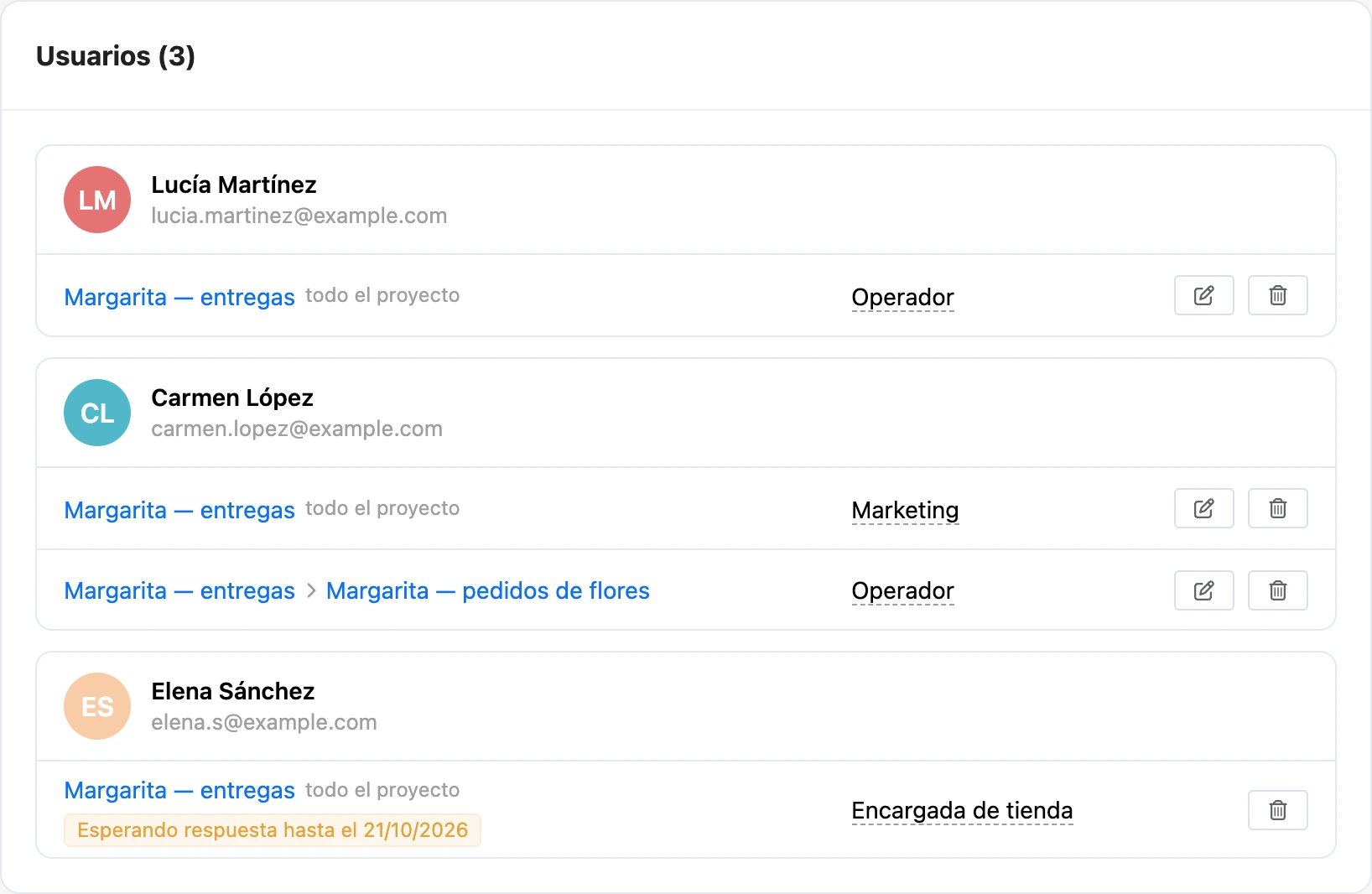Delete Carmen López's pedidos de flores assignment
Screen dimensions: 1372x894
[x=1277, y=590]
